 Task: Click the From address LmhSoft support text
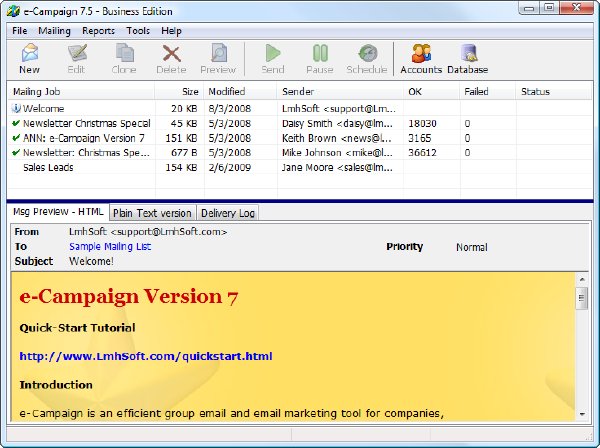click(x=148, y=231)
